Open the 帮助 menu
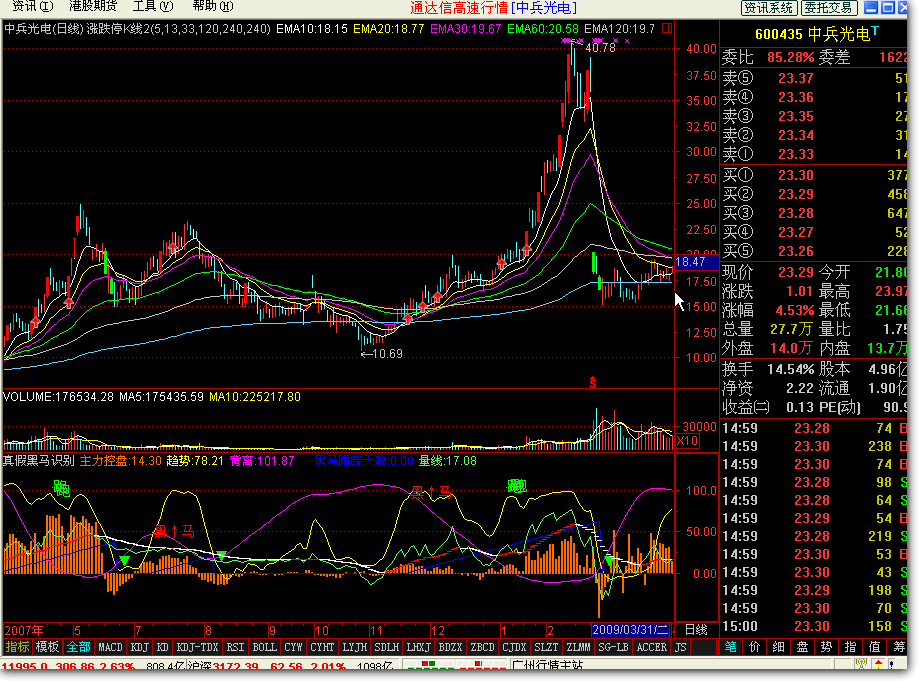 (x=213, y=6)
